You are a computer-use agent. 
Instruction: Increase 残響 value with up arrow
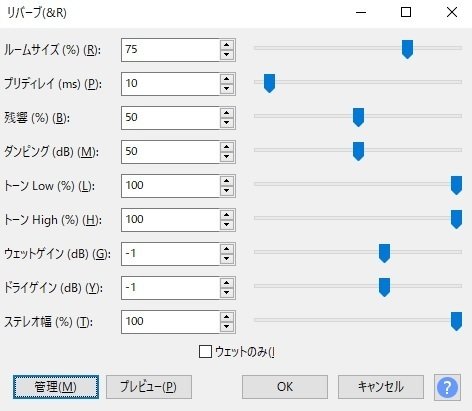click(x=227, y=113)
